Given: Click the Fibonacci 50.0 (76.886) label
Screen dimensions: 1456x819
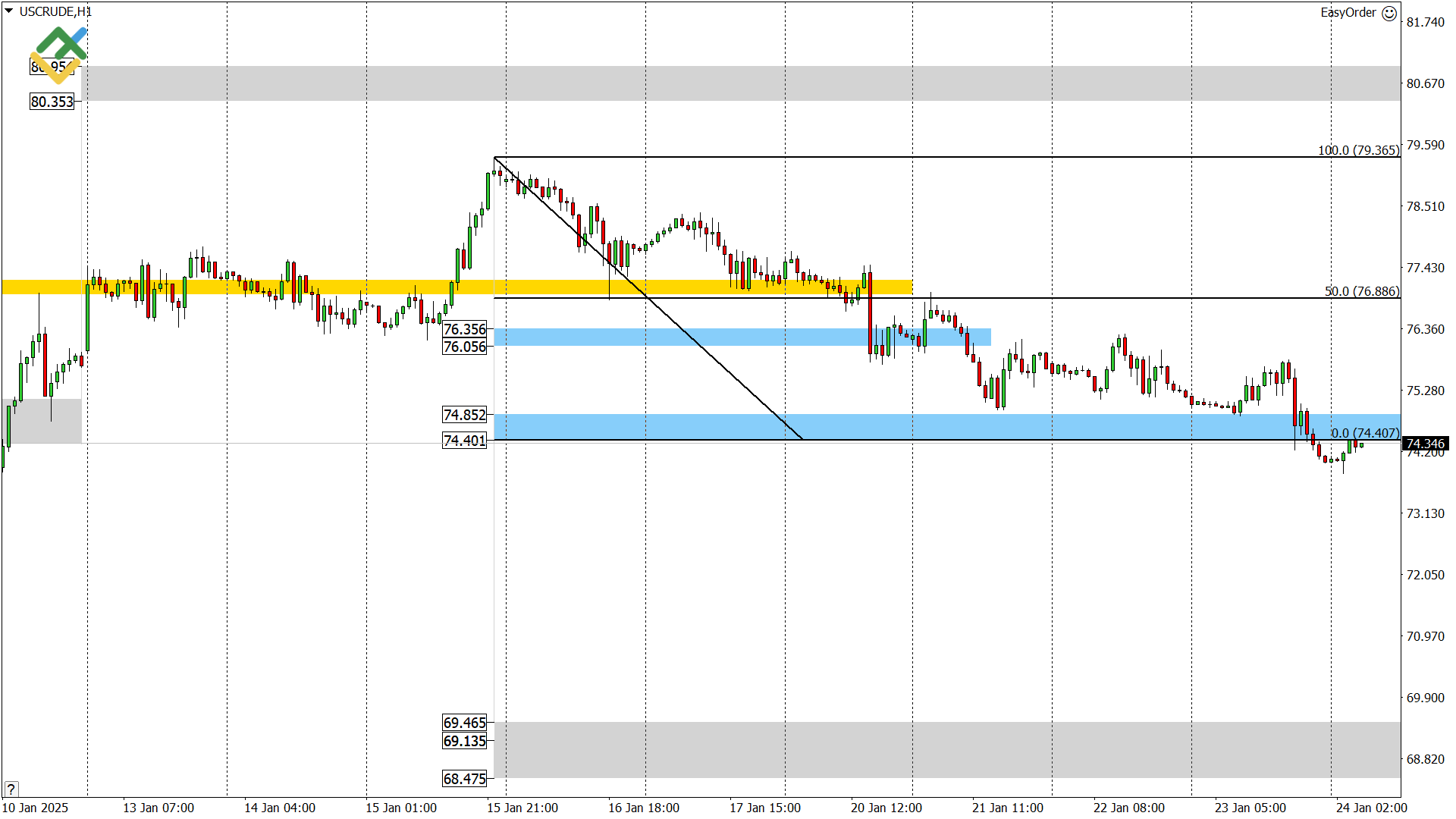Looking at the screenshot, I should click(x=1361, y=291).
